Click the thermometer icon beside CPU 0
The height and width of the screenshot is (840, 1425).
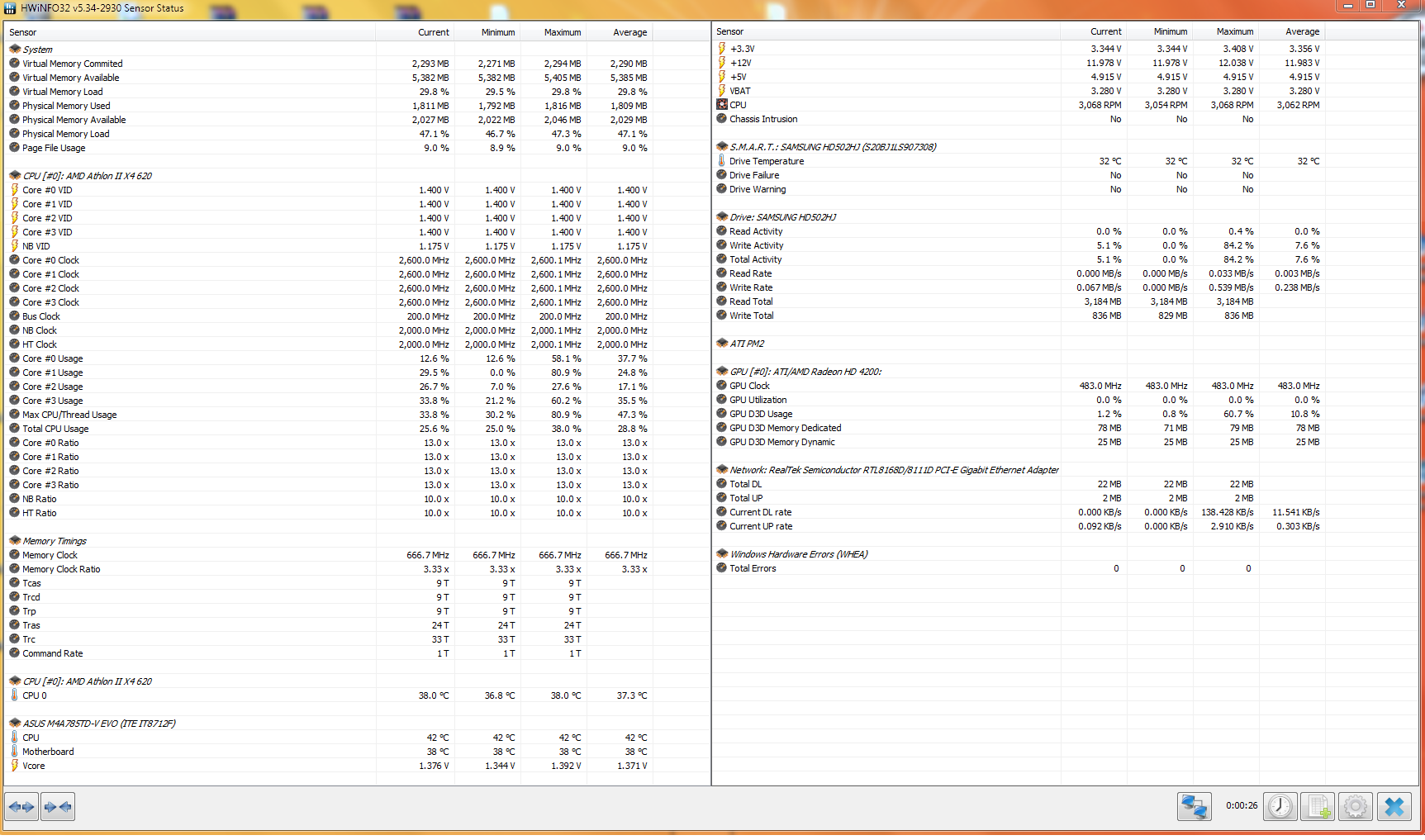(x=15, y=695)
